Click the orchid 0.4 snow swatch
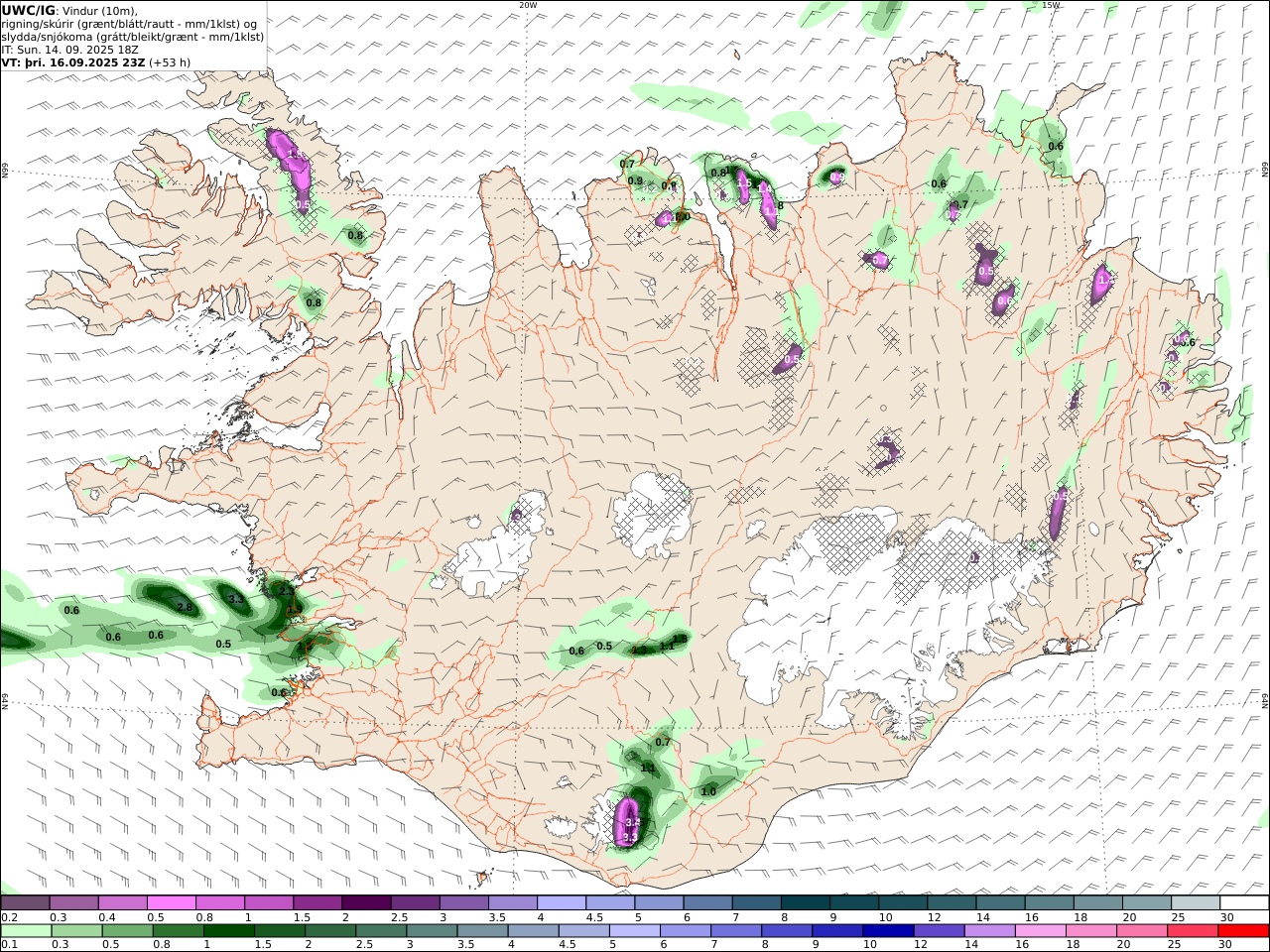This screenshot has width=1270, height=952. [122, 903]
